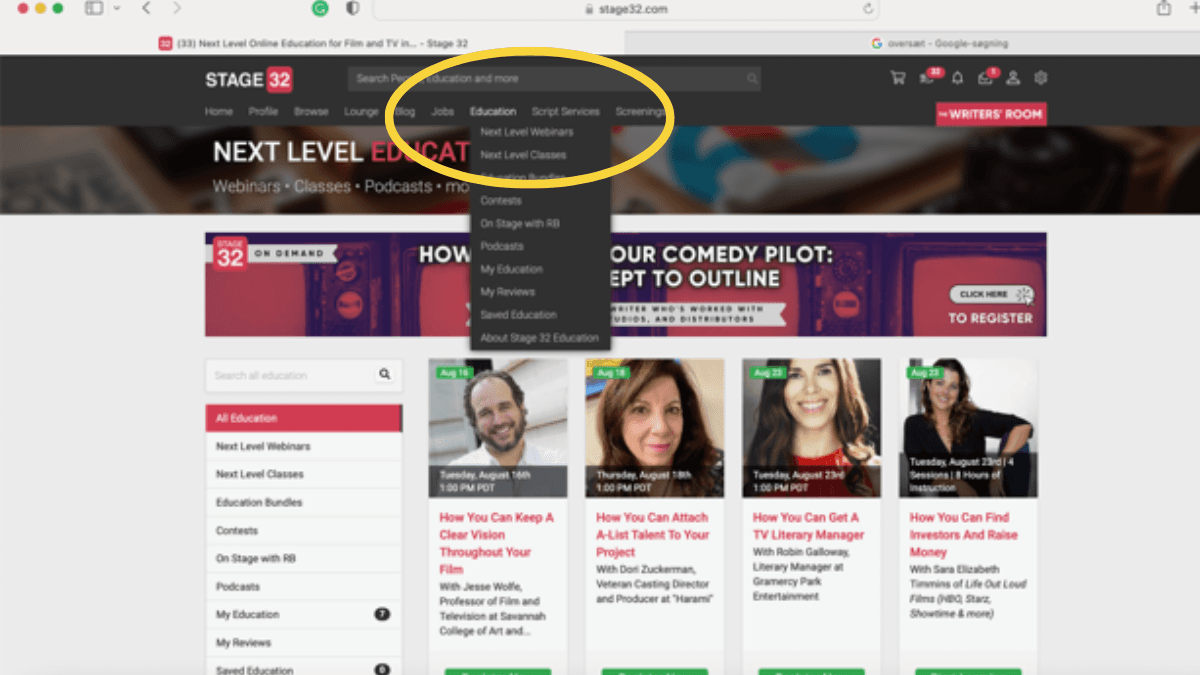
Task: Open On Stage with RB in sidebar
Action: coord(304,558)
